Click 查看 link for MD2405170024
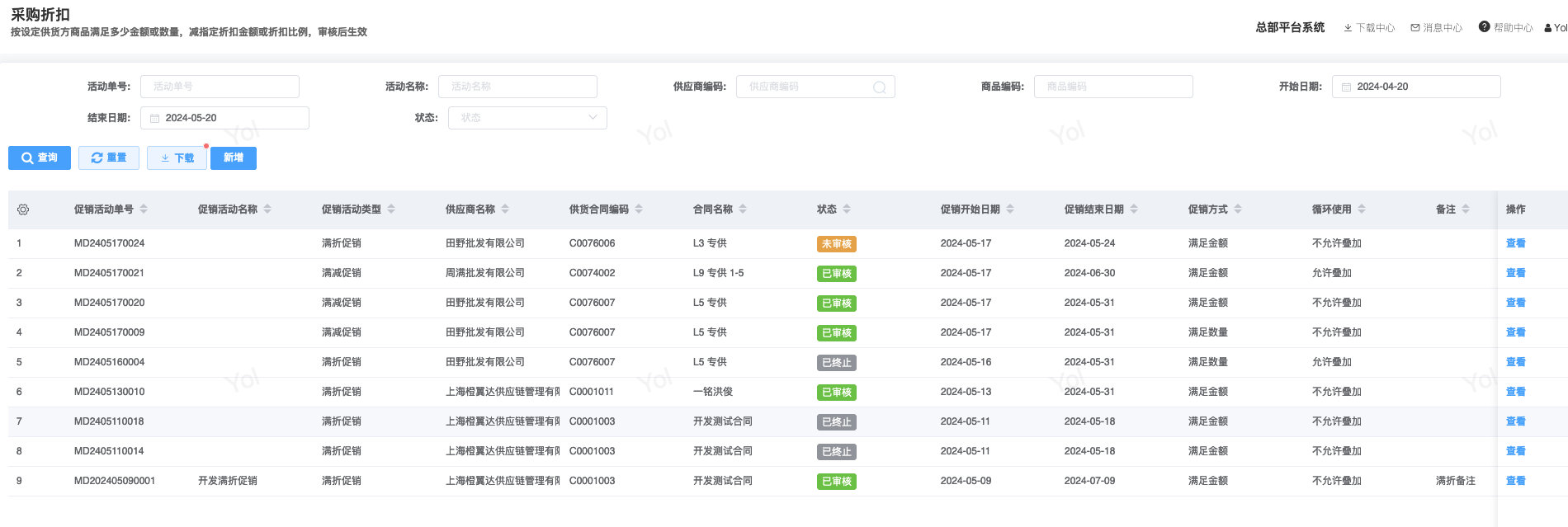The image size is (1568, 527). (1515, 243)
